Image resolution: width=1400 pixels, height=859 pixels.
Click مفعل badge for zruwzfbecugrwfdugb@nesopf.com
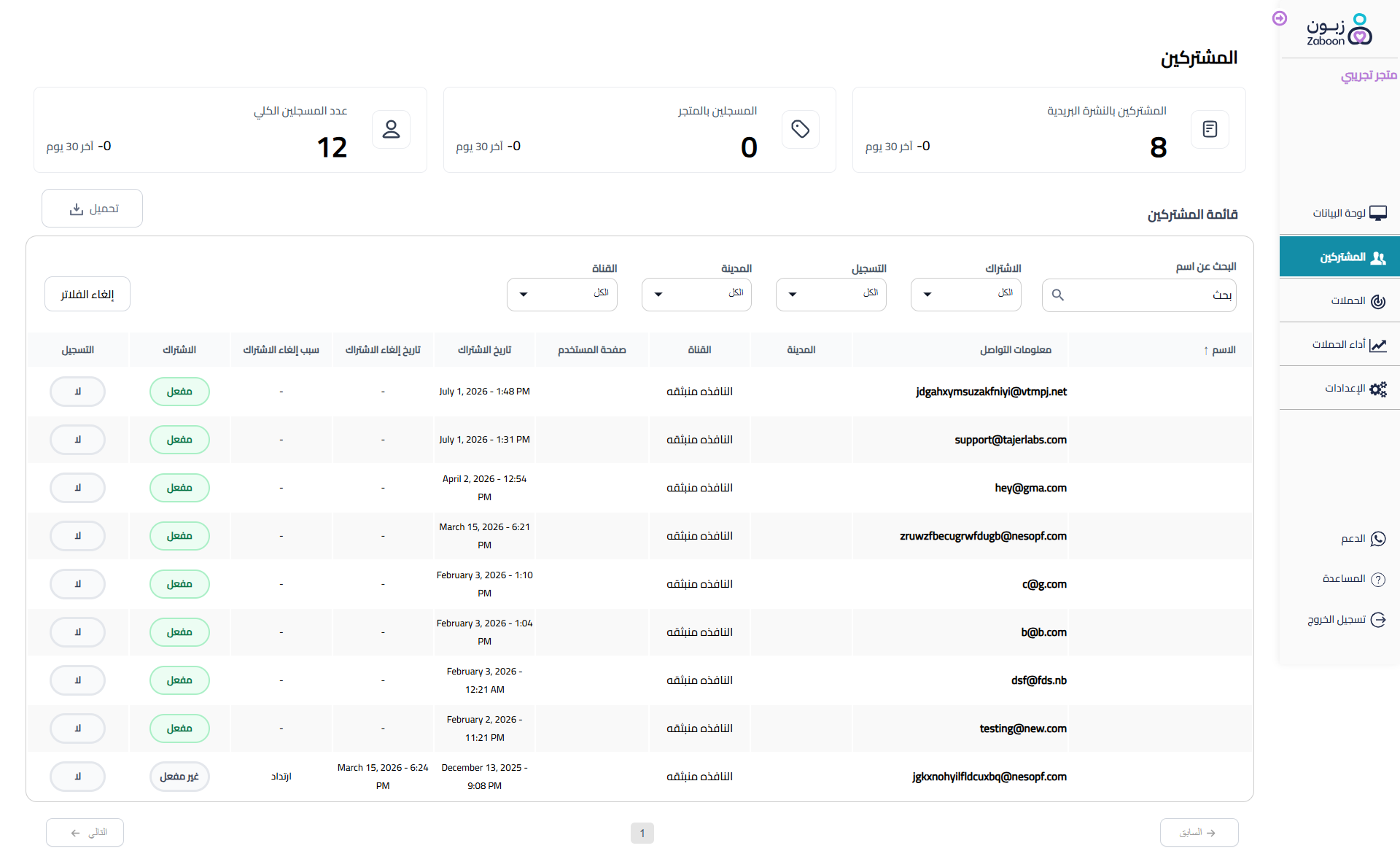click(x=179, y=536)
